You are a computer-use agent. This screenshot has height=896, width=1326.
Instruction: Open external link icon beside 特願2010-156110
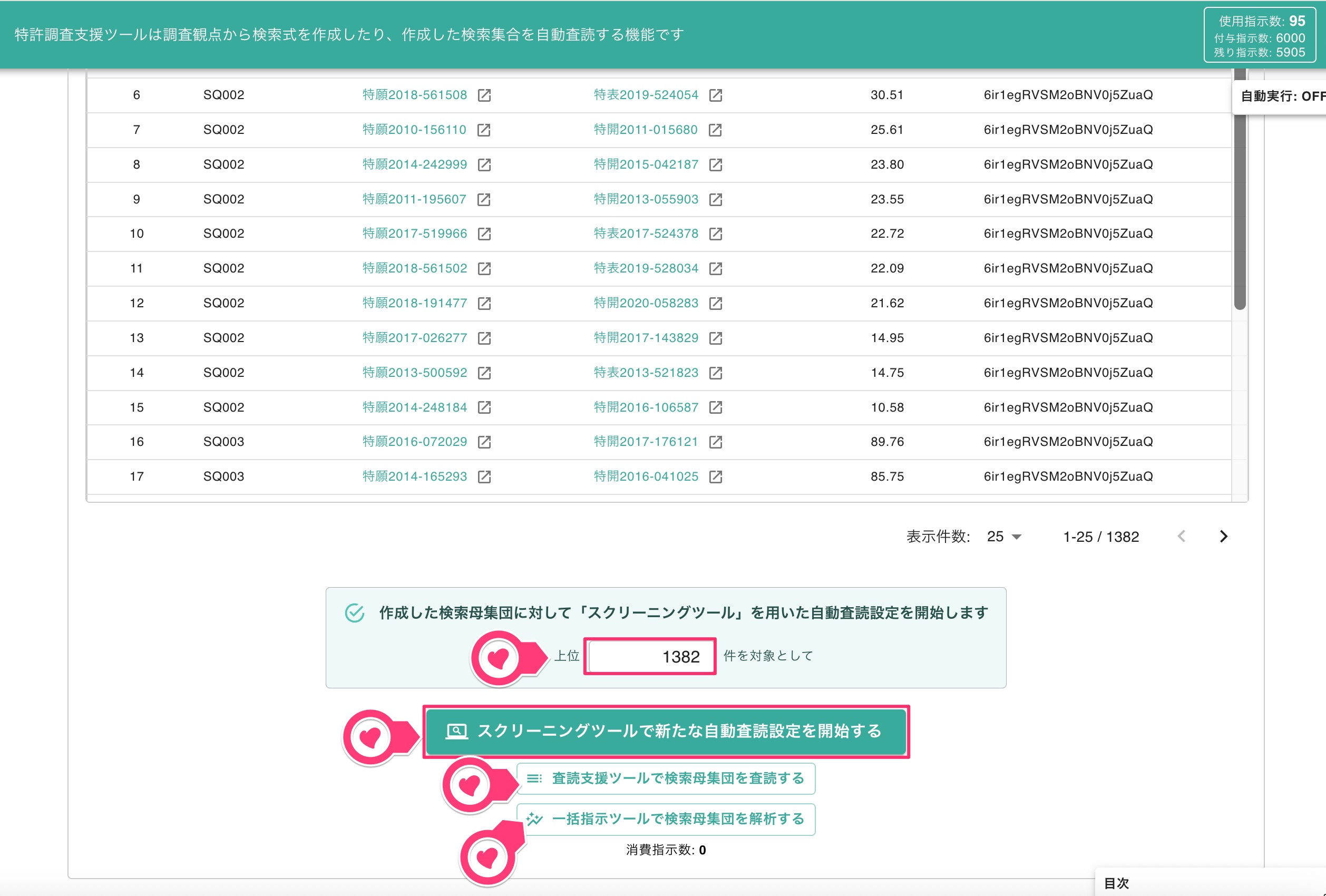[x=484, y=130]
